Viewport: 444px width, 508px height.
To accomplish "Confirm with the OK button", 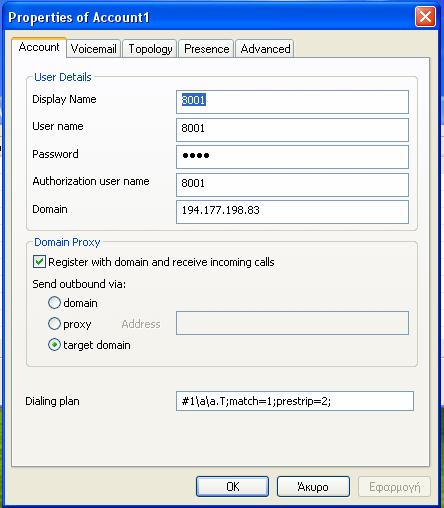I will 232,487.
